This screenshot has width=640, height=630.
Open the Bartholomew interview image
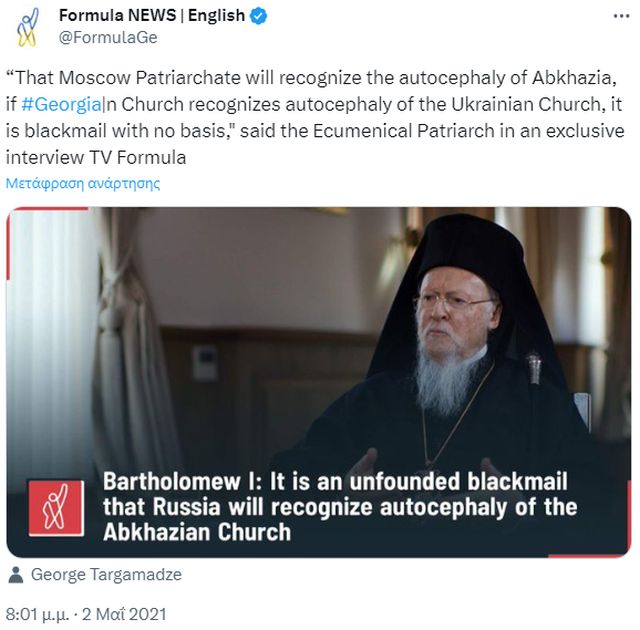pyautogui.click(x=319, y=382)
